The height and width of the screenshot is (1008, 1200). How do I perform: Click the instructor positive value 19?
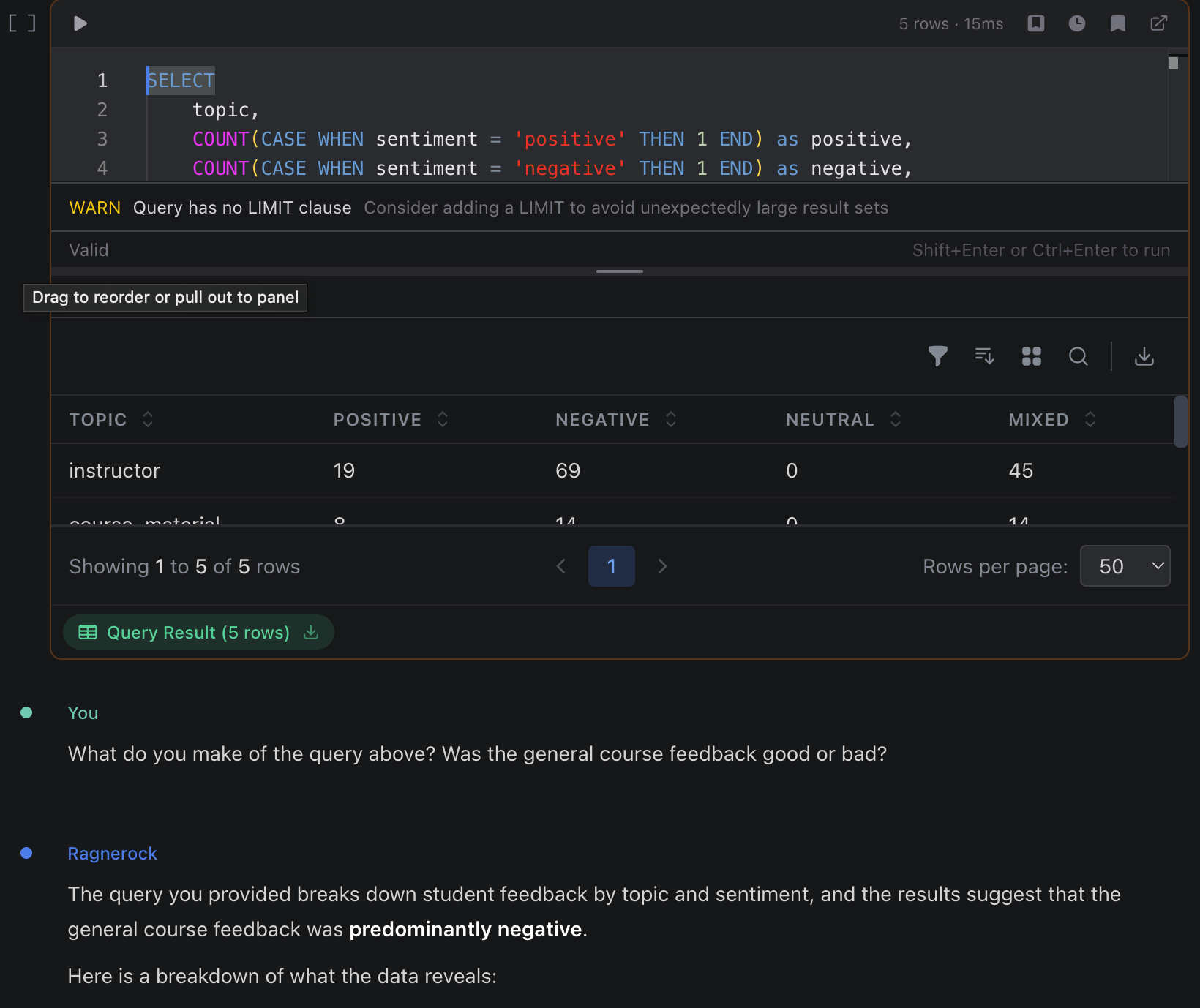coord(344,471)
